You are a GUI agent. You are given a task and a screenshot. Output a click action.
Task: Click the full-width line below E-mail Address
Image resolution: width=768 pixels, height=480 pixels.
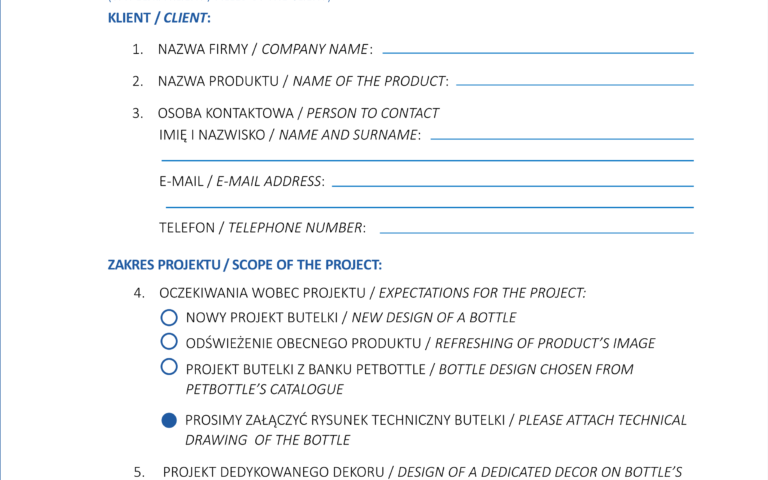(427, 206)
